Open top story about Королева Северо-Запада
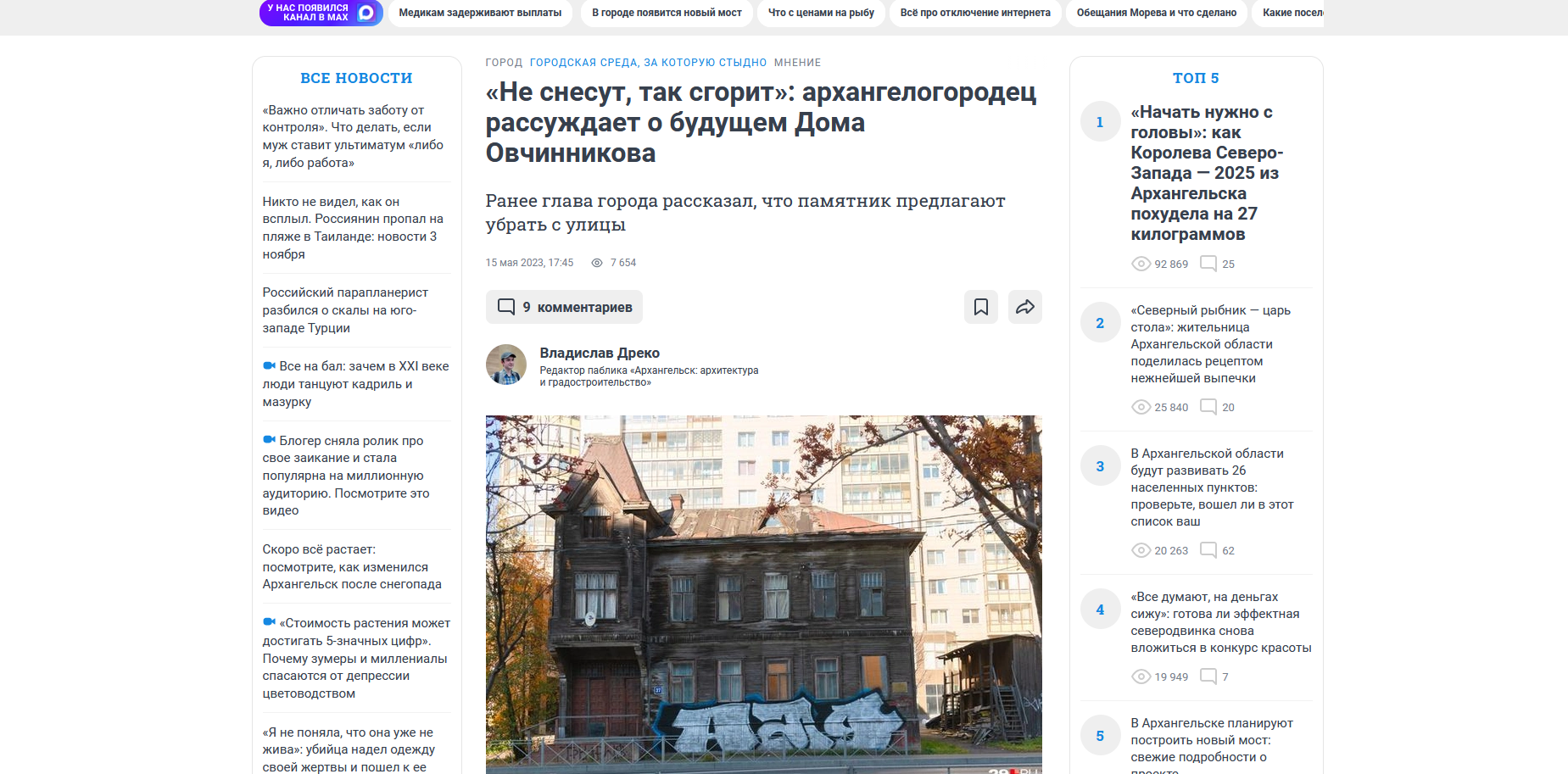 1205,173
